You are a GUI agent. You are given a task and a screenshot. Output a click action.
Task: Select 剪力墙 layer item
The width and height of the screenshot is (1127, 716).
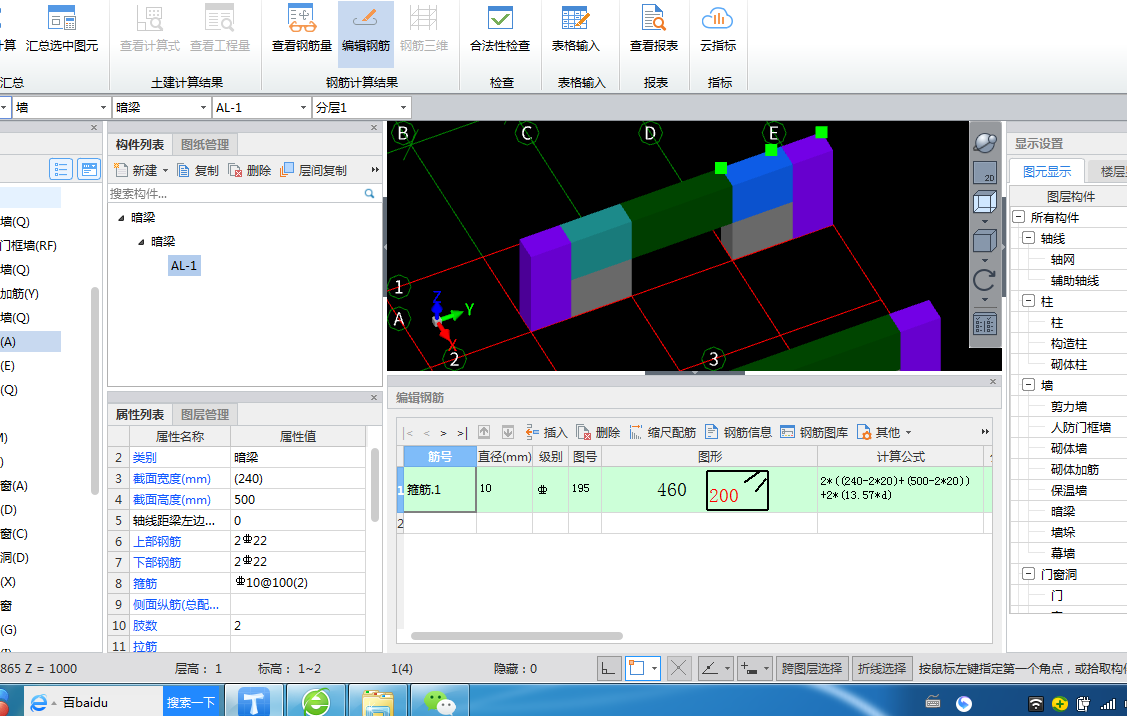pos(1068,406)
